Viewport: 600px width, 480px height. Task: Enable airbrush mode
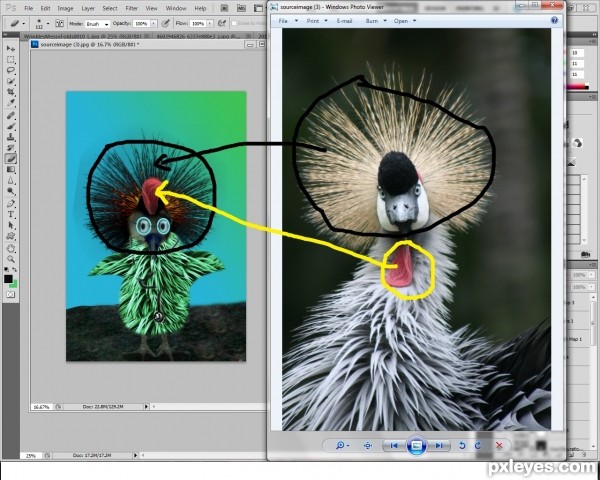(x=222, y=23)
